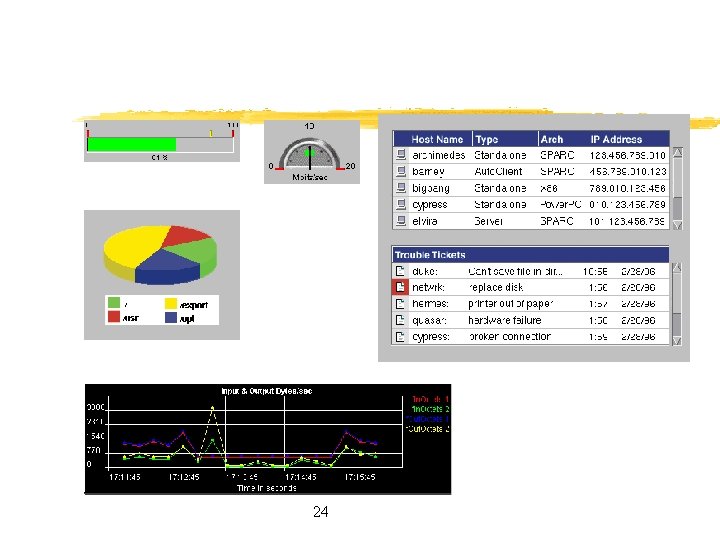Select host name 'archimedes'
720x540 pixels.
point(439,155)
